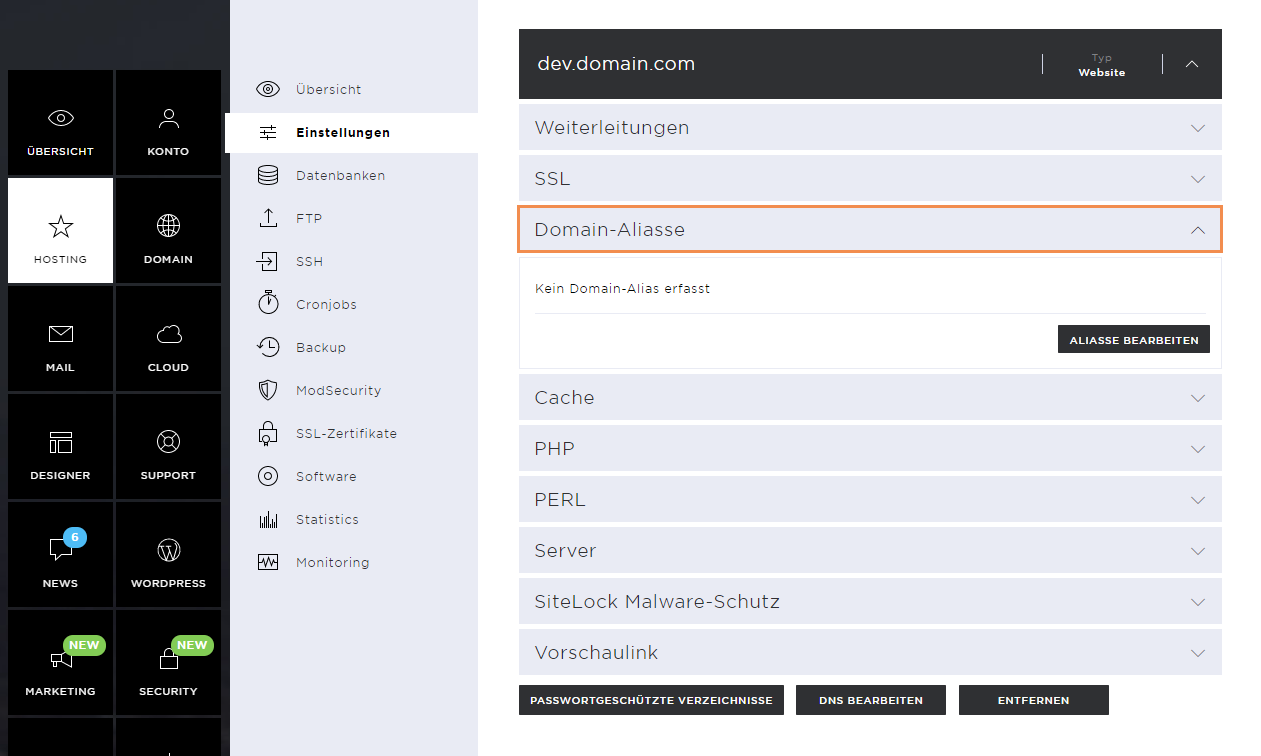This screenshot has width=1261, height=756.
Task: Click the Statistics bar-chart icon
Action: 268,519
